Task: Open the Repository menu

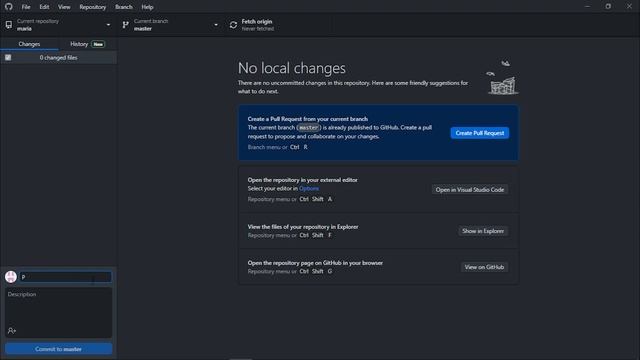Action: click(93, 7)
